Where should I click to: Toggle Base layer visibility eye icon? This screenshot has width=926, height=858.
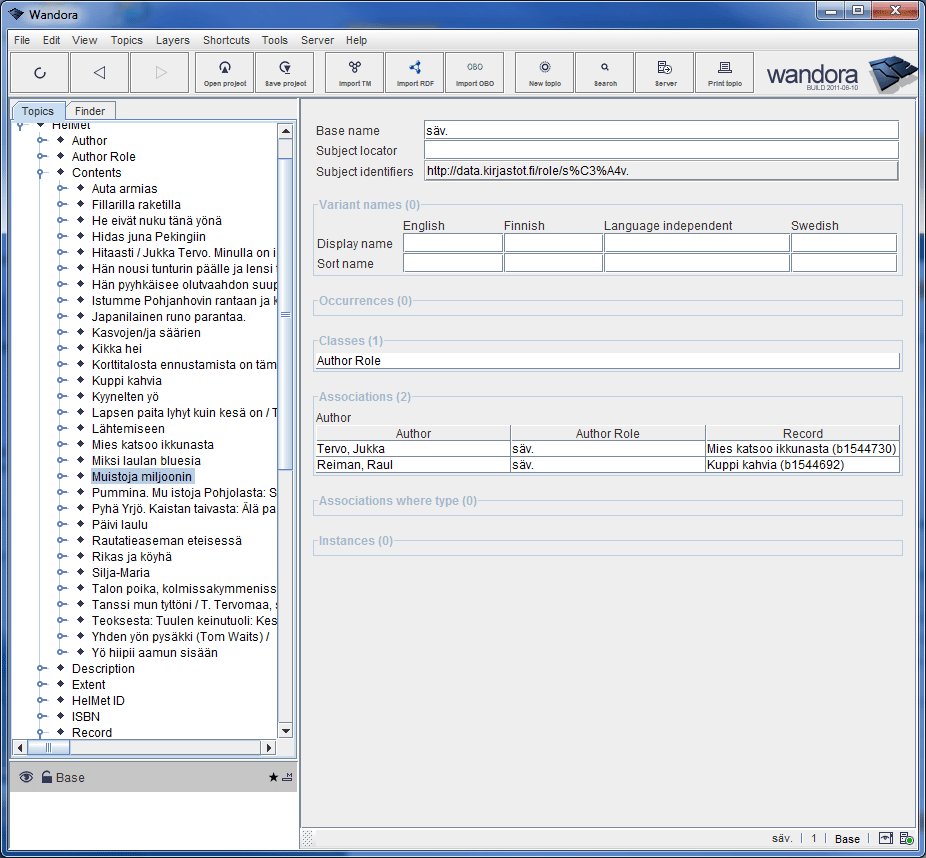pos(26,777)
